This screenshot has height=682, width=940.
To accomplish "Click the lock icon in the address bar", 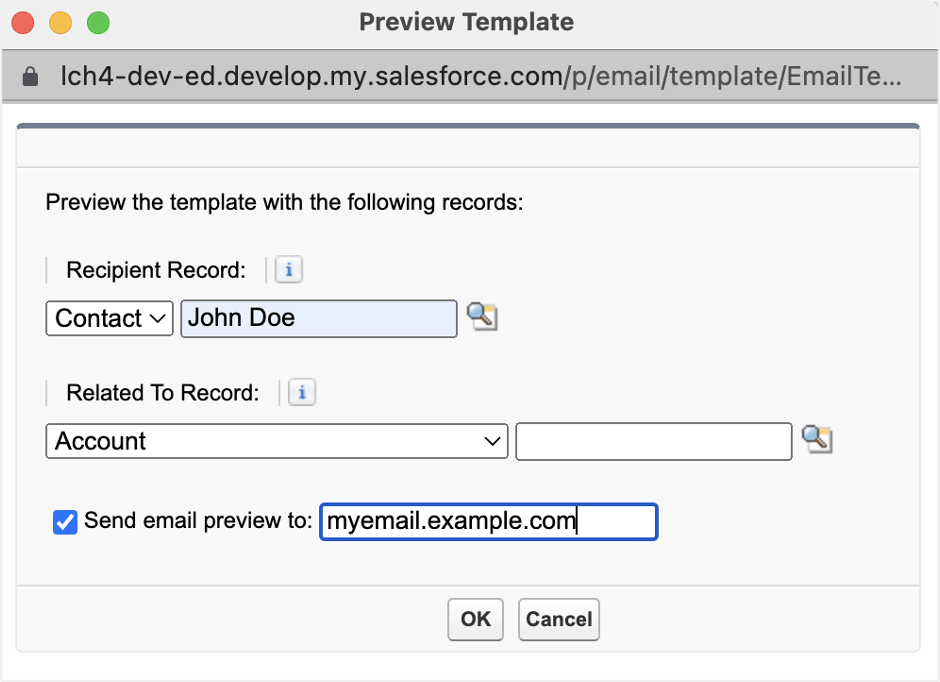I will click(31, 77).
